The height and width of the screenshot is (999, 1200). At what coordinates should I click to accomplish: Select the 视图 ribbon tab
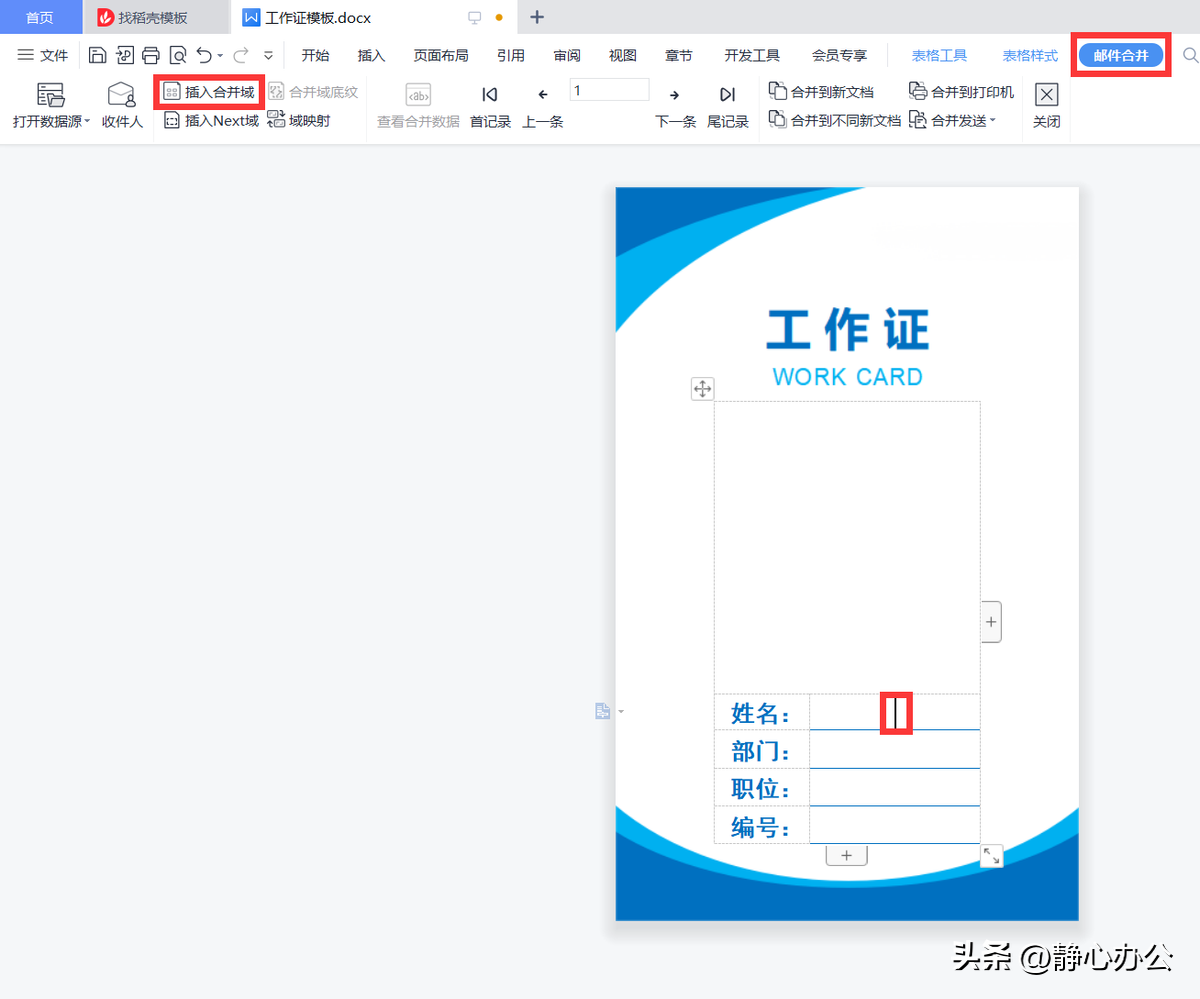pos(622,55)
